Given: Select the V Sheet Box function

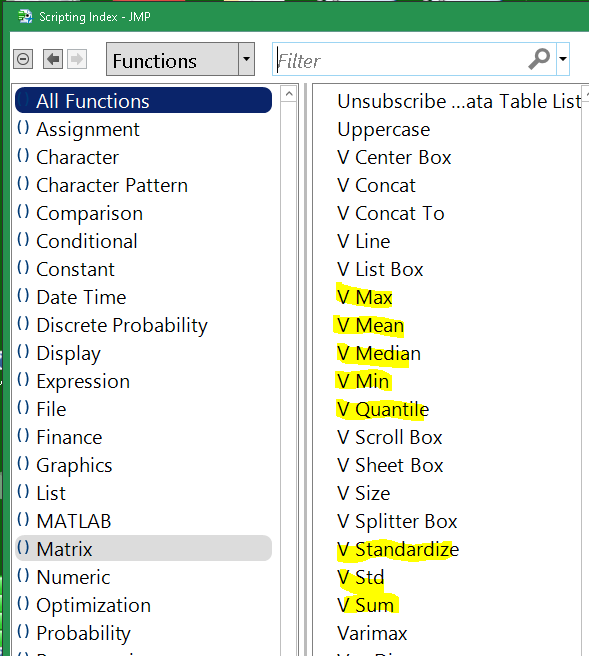Looking at the screenshot, I should [390, 465].
